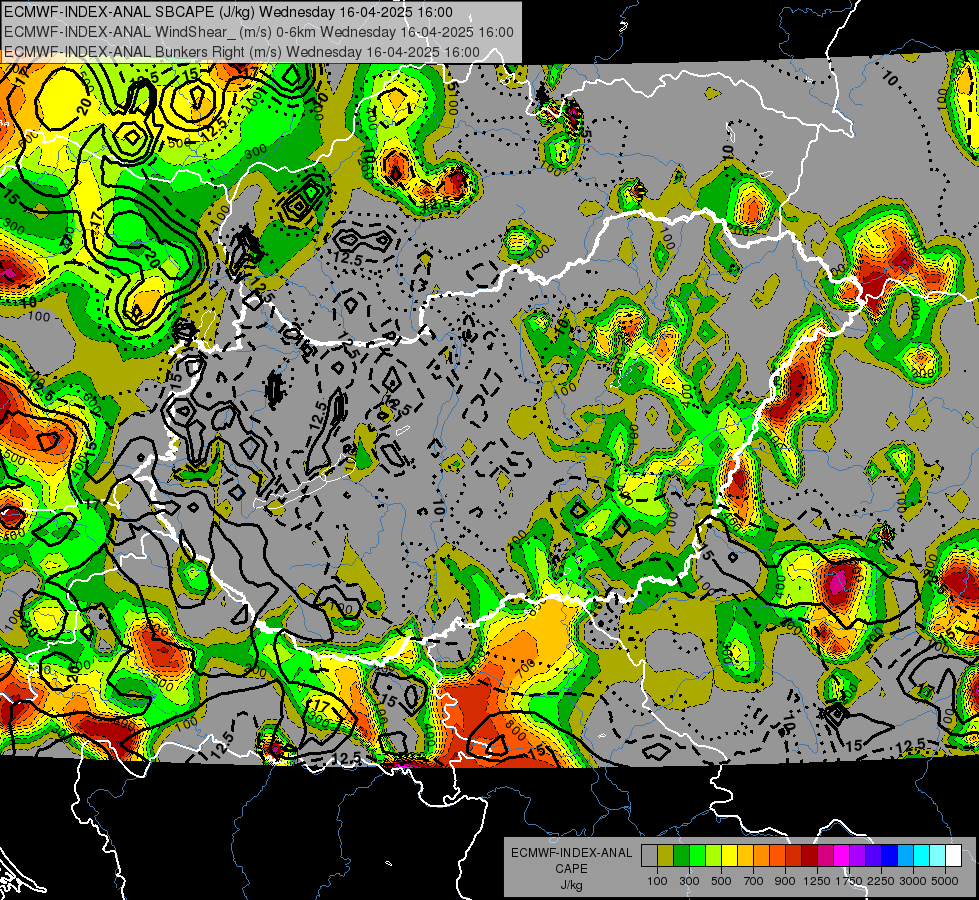979x900 pixels.
Task: Pick the pure yellow legend swatch
Action: click(729, 856)
